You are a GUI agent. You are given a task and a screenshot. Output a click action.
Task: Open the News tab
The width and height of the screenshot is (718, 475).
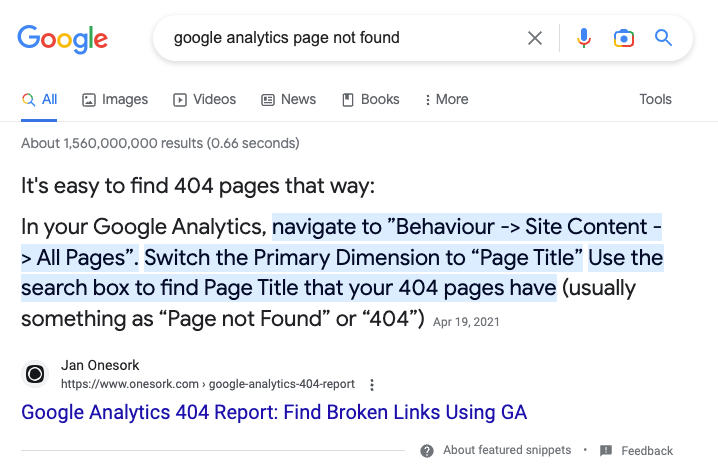(x=288, y=99)
